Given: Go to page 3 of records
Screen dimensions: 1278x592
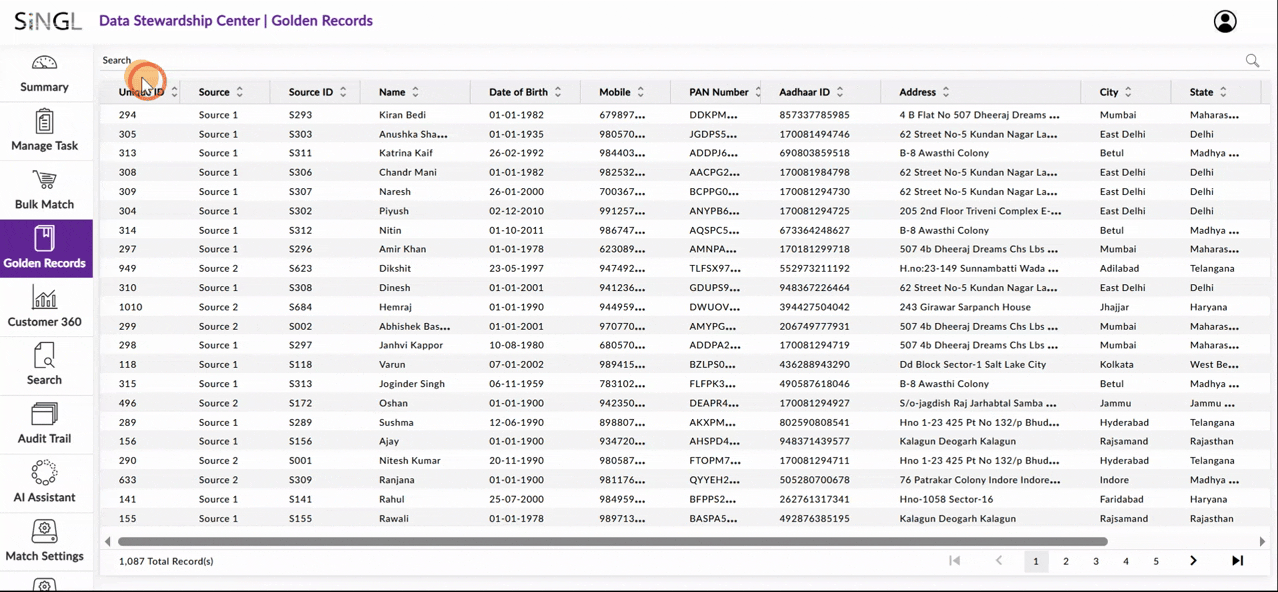Looking at the screenshot, I should [1095, 561].
